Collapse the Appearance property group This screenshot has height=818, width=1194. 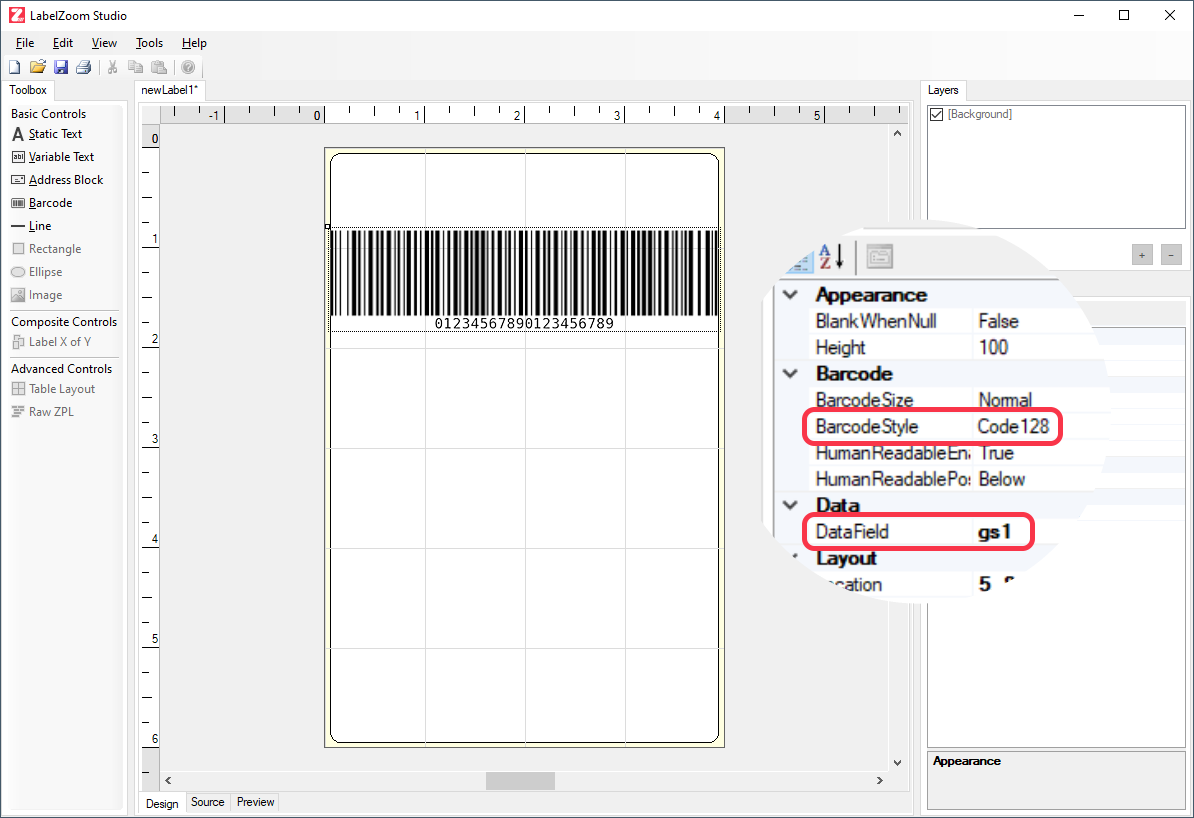point(791,295)
